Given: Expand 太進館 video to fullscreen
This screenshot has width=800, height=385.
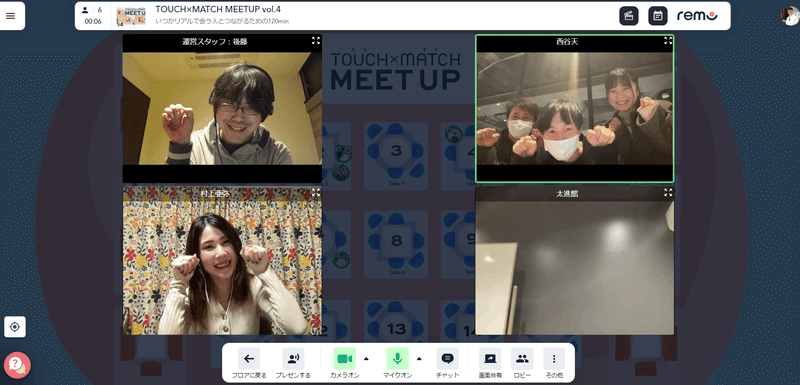Looking at the screenshot, I should coord(668,192).
